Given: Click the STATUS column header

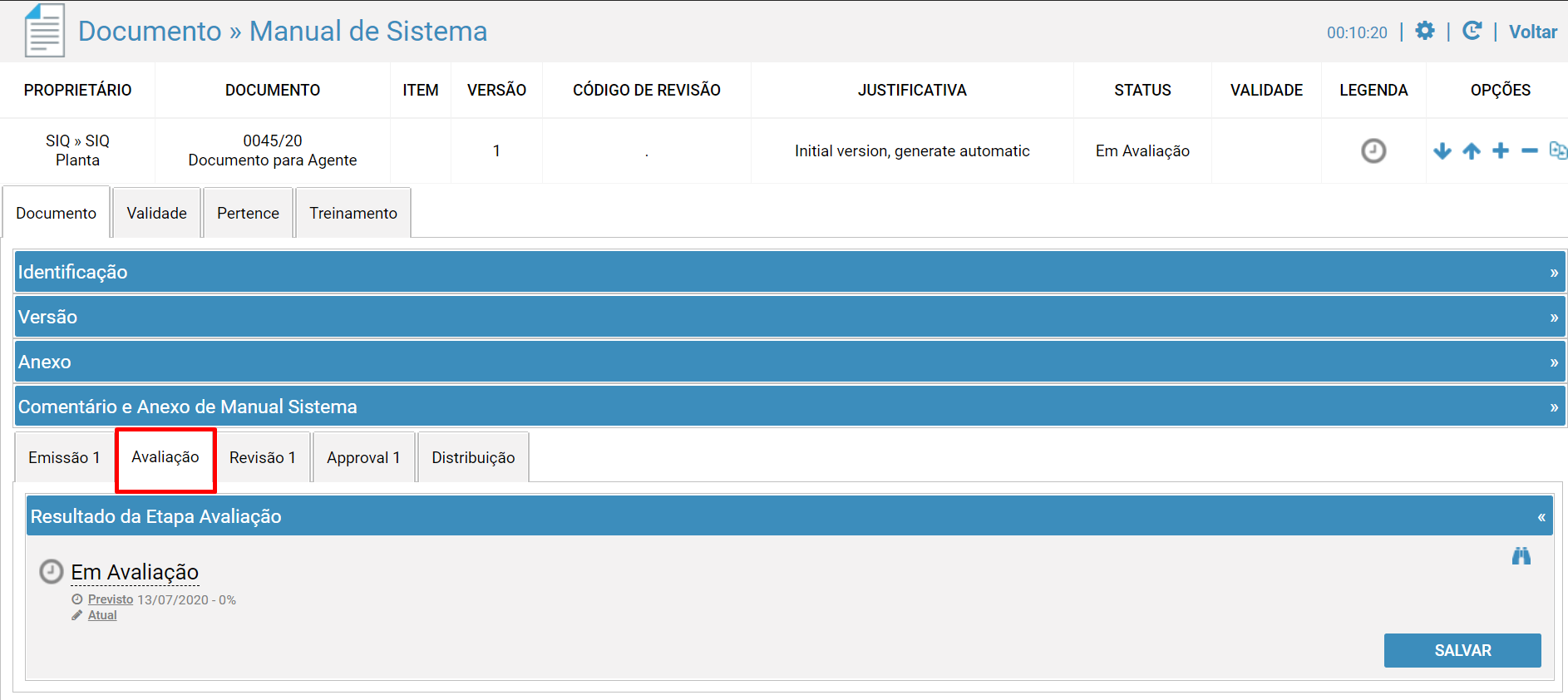Looking at the screenshot, I should pyautogui.click(x=1142, y=90).
